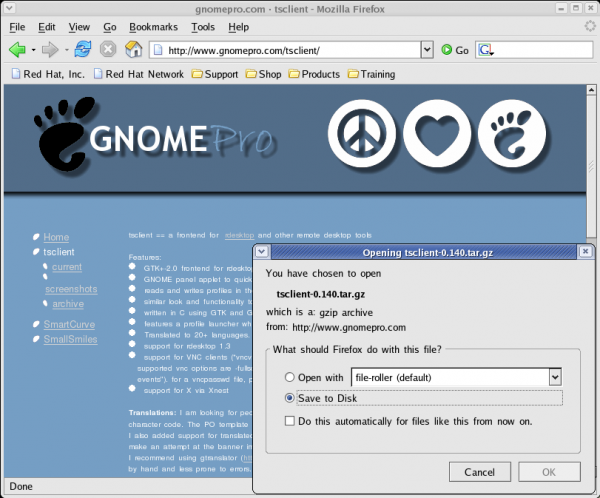This screenshot has height=498, width=600.
Task: Click the GNOME foot circle in the banner
Action: coord(512,134)
